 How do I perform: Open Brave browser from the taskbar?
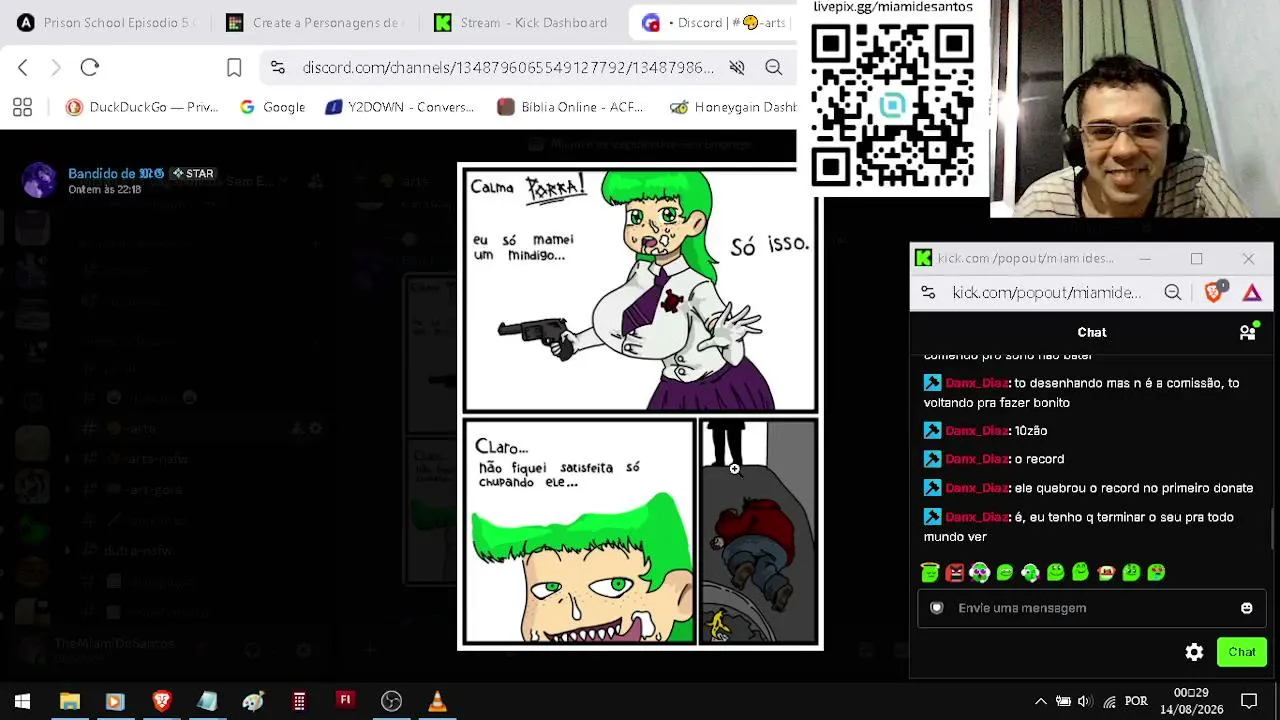161,701
